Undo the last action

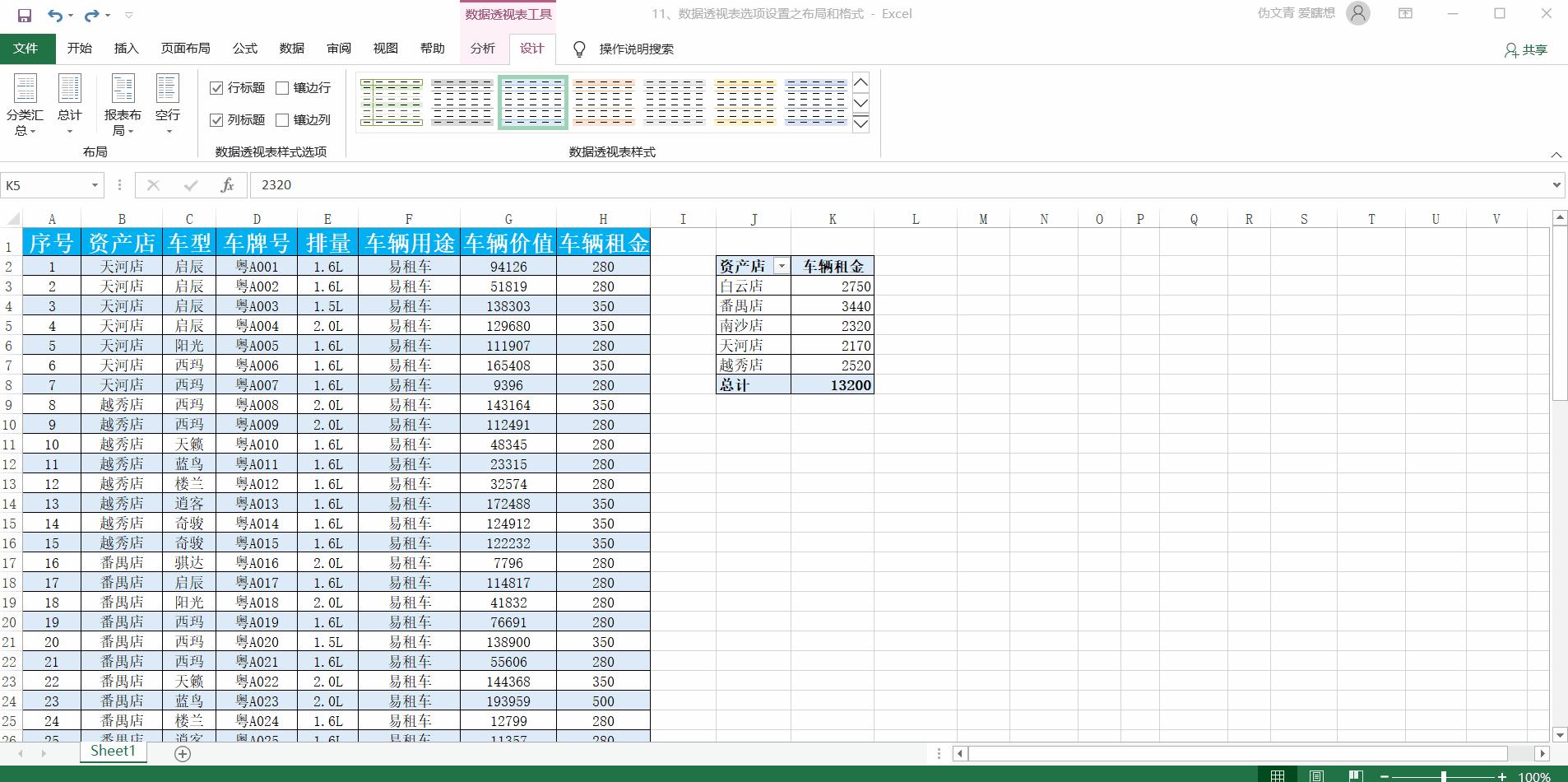pyautogui.click(x=55, y=15)
